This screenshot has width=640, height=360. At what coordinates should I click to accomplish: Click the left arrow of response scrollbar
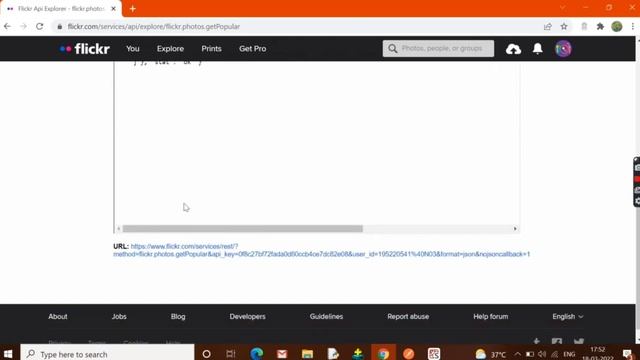(x=118, y=229)
